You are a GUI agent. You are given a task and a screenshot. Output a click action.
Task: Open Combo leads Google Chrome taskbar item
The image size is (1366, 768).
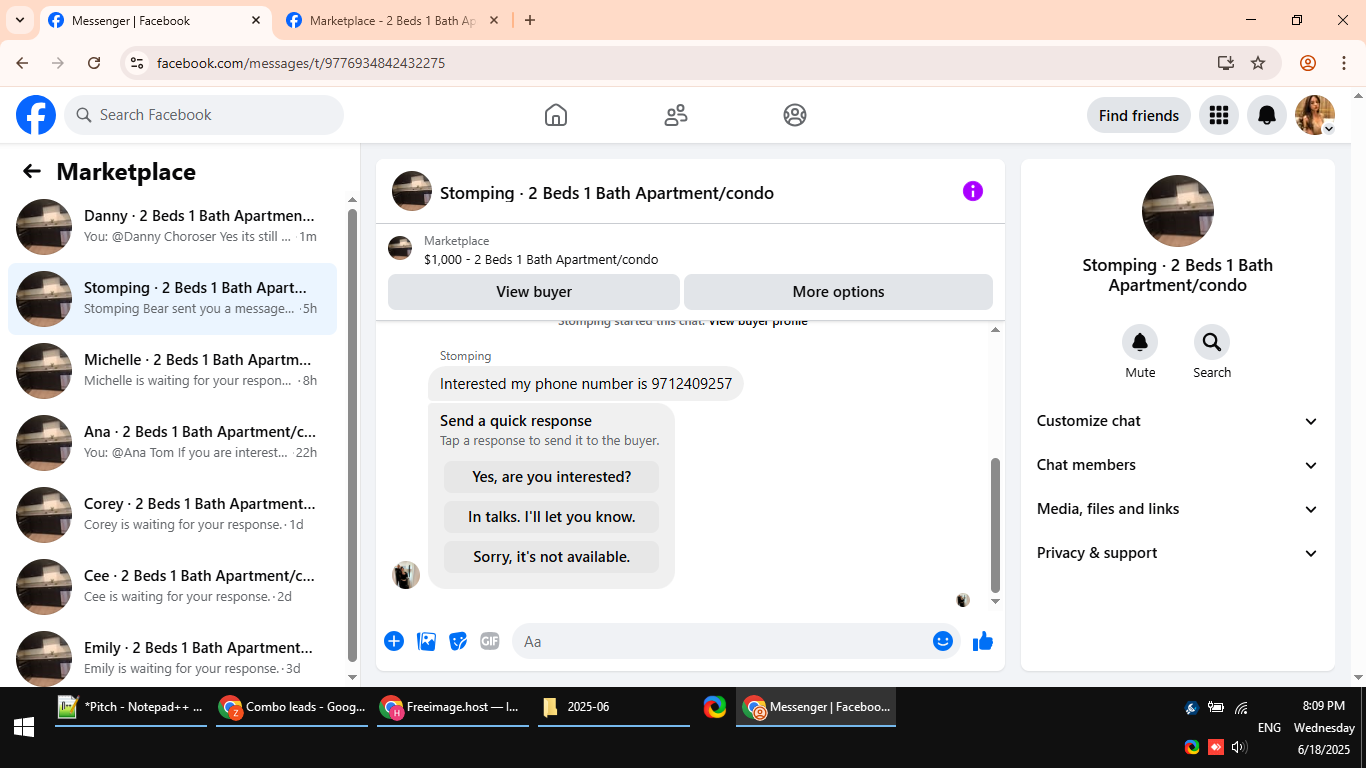tap(292, 707)
